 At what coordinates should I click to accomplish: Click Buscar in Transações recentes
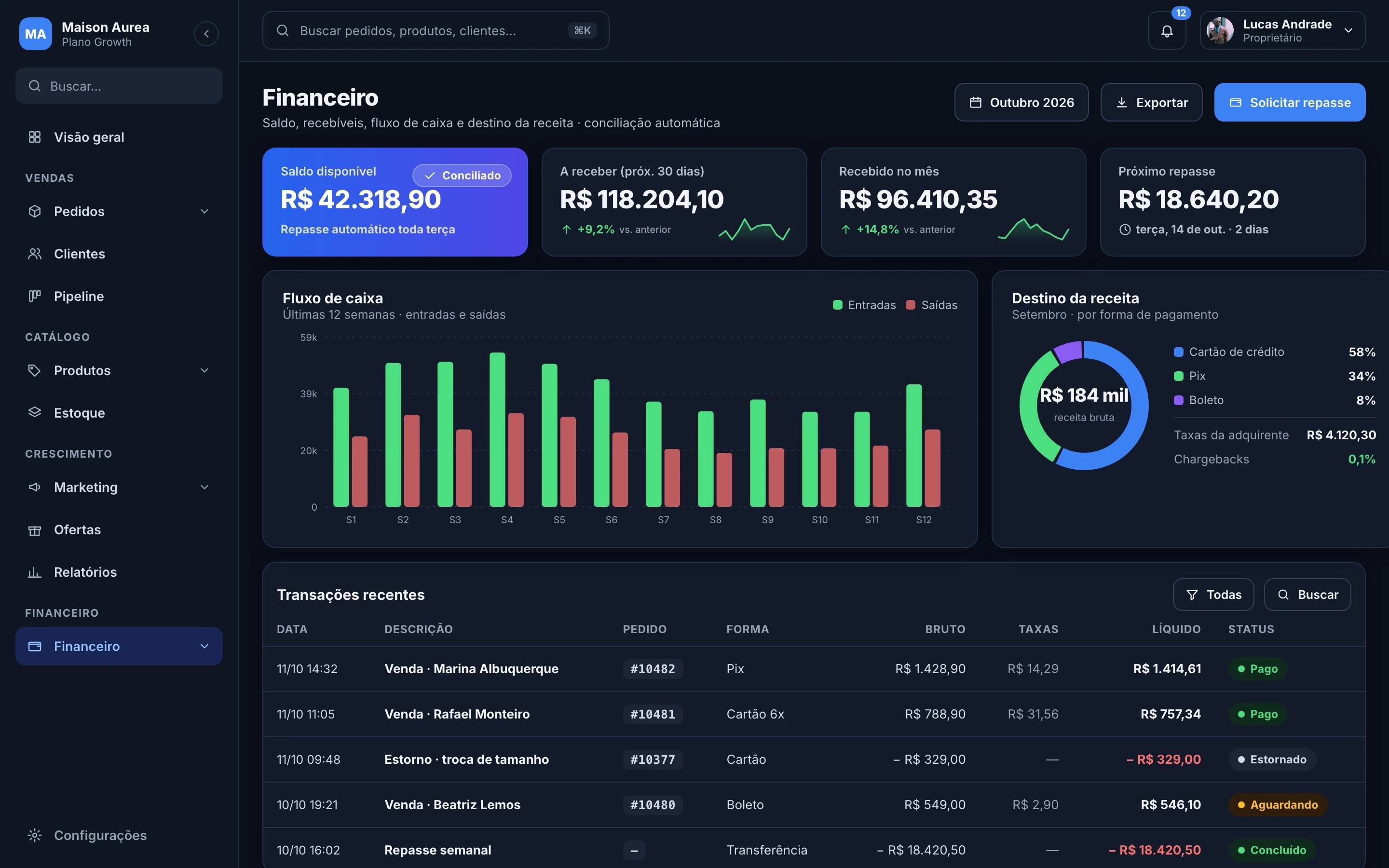[1307, 595]
